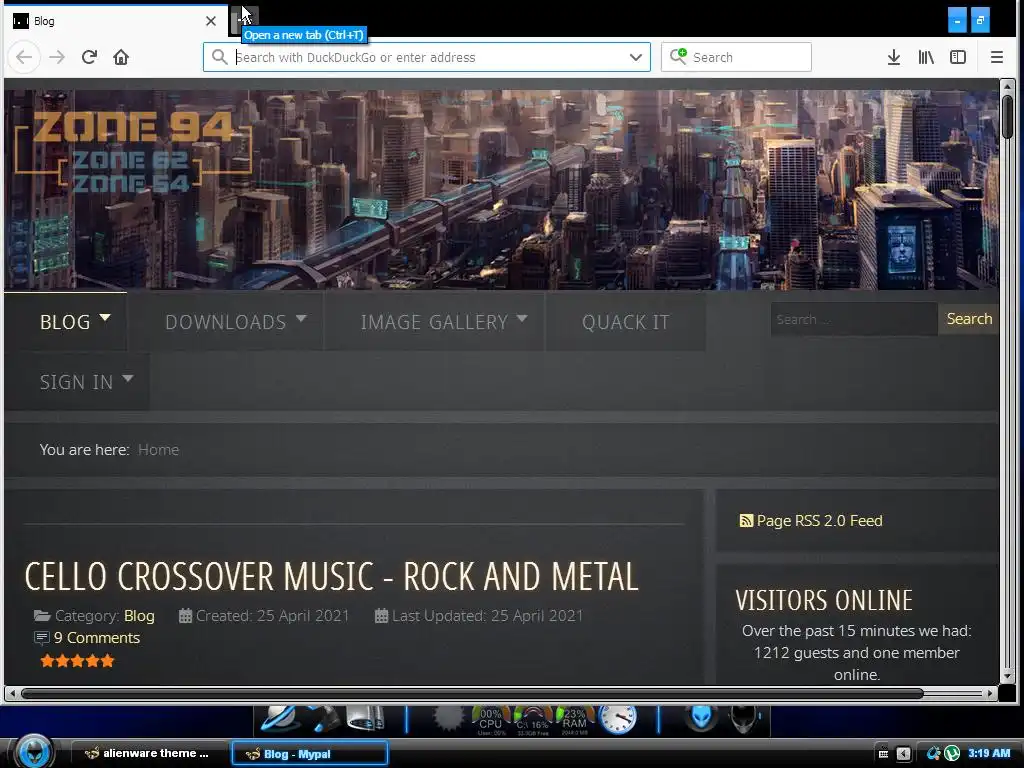Reload the current page
Image resolution: width=1024 pixels, height=768 pixels.
tap(89, 57)
